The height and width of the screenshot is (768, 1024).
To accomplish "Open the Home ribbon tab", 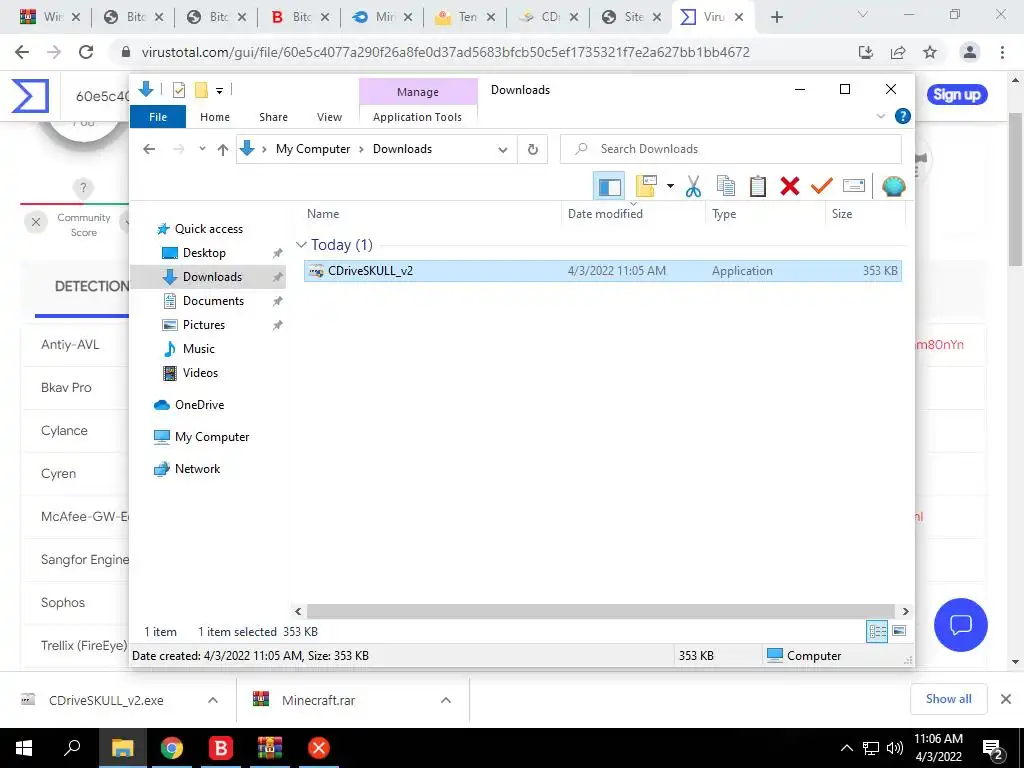I will (x=215, y=117).
